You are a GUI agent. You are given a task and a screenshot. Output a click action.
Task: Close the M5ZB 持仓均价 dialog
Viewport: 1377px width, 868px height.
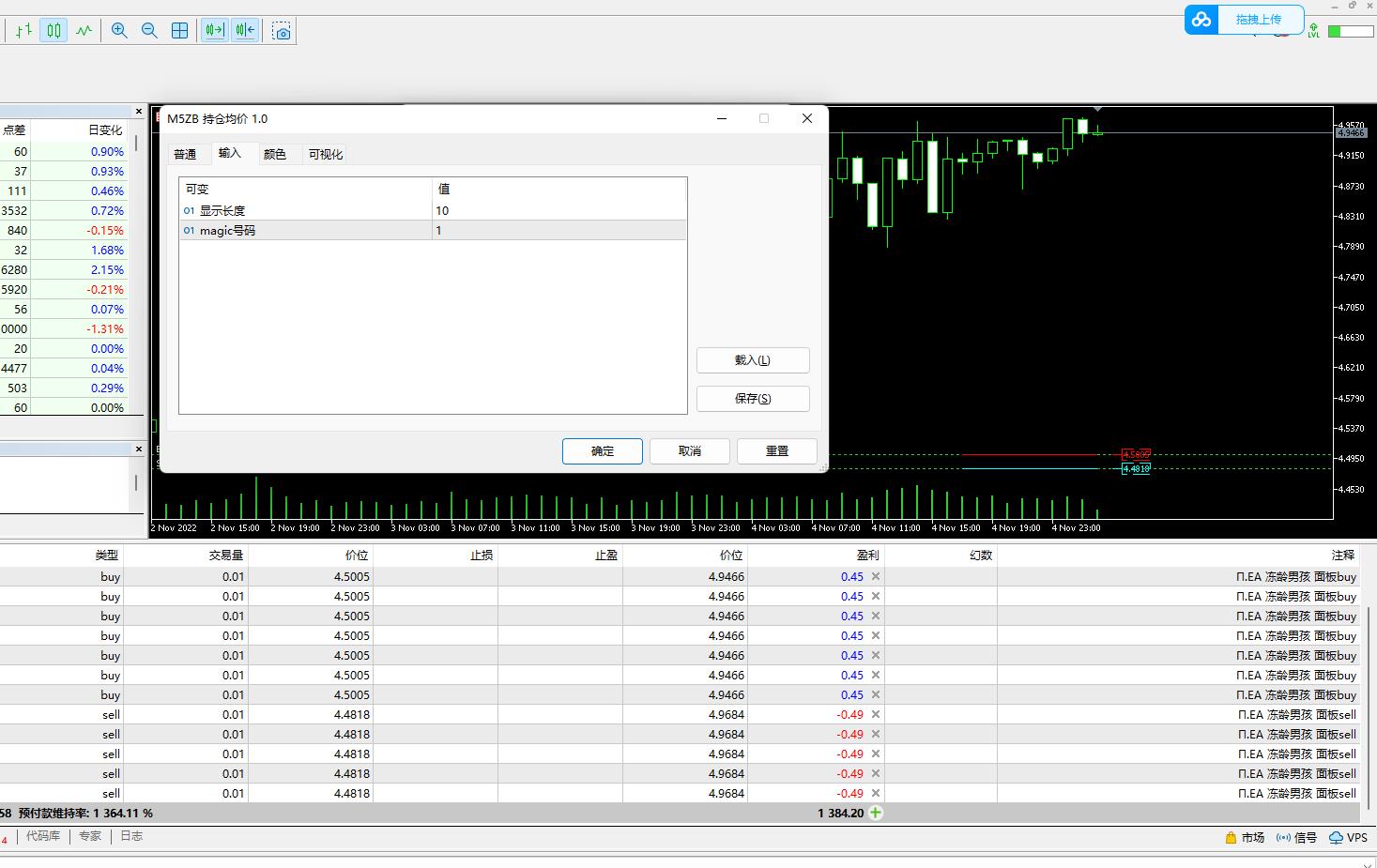[x=807, y=118]
